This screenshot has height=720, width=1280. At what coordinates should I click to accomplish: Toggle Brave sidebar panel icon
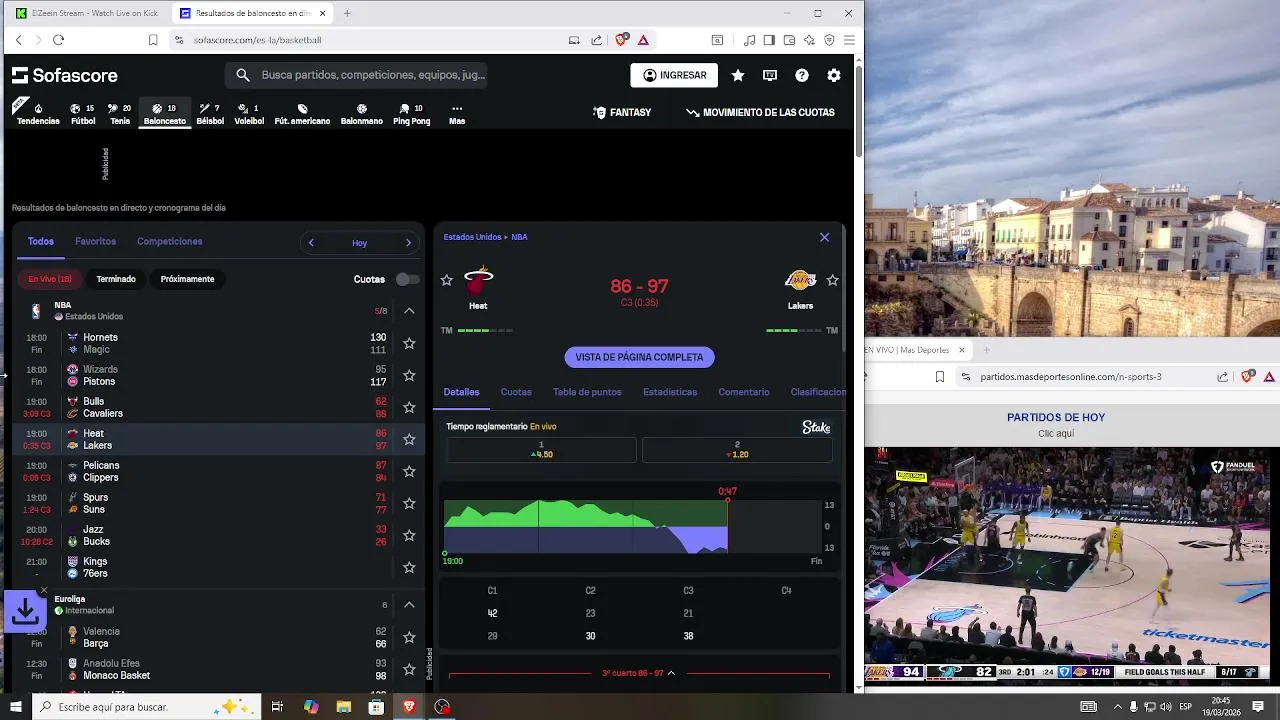tap(769, 40)
